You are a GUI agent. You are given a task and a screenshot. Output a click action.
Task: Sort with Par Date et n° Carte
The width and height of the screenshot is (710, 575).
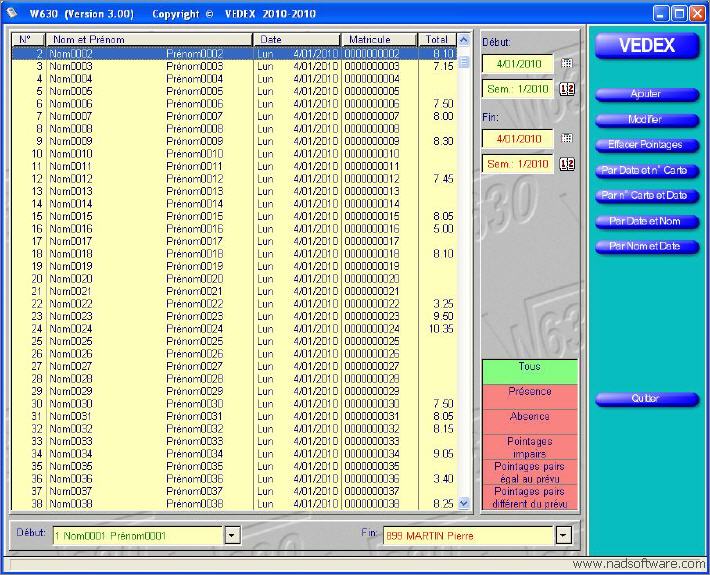pos(647,171)
